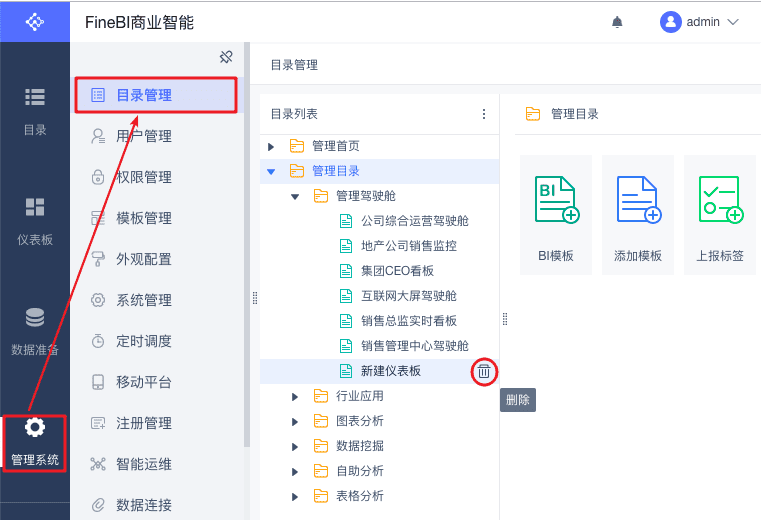Viewport: 761px width, 520px height.
Task: Click the FineBI logo in top-left corner
Action: point(35,21)
